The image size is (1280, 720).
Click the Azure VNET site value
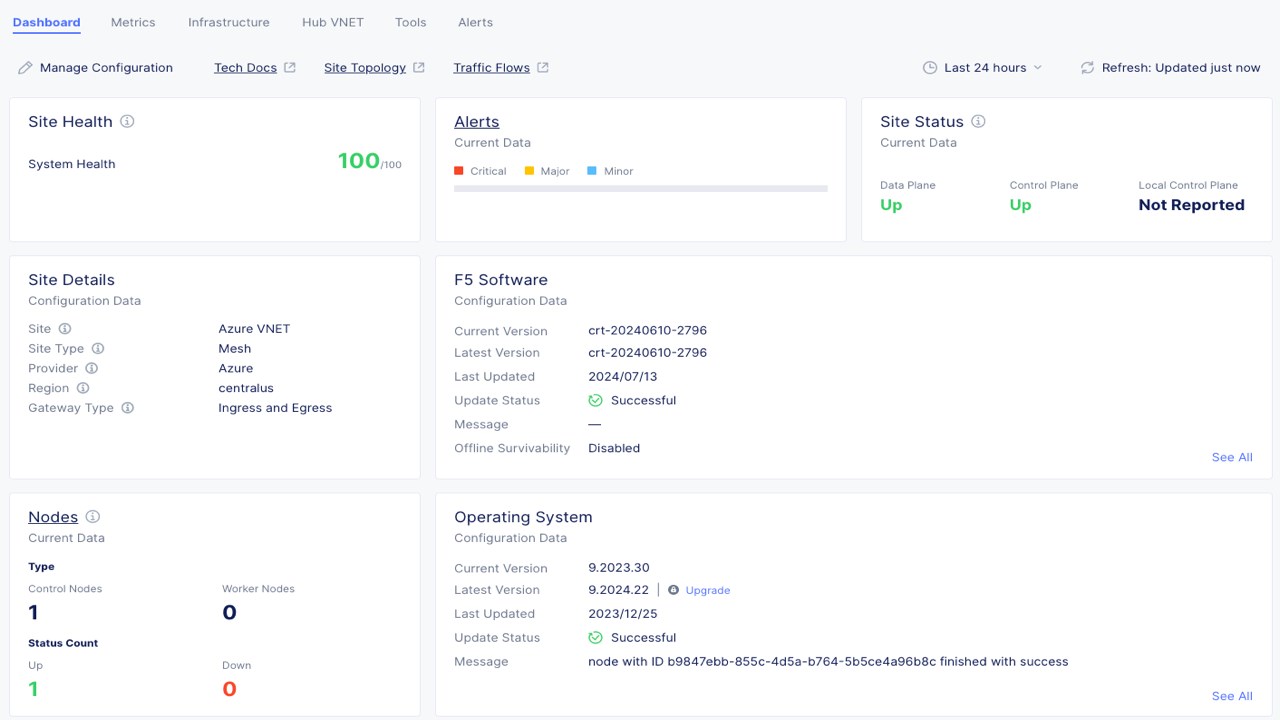pyautogui.click(x=254, y=328)
